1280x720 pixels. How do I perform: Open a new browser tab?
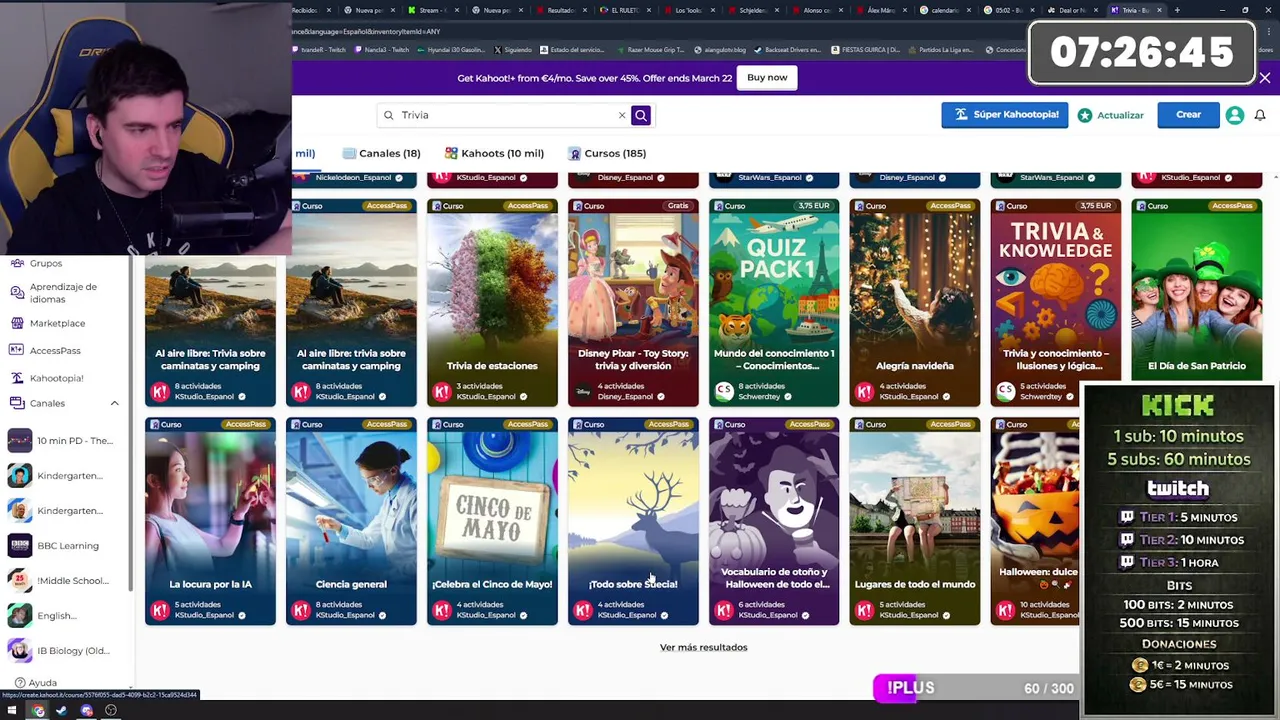click(x=1177, y=10)
